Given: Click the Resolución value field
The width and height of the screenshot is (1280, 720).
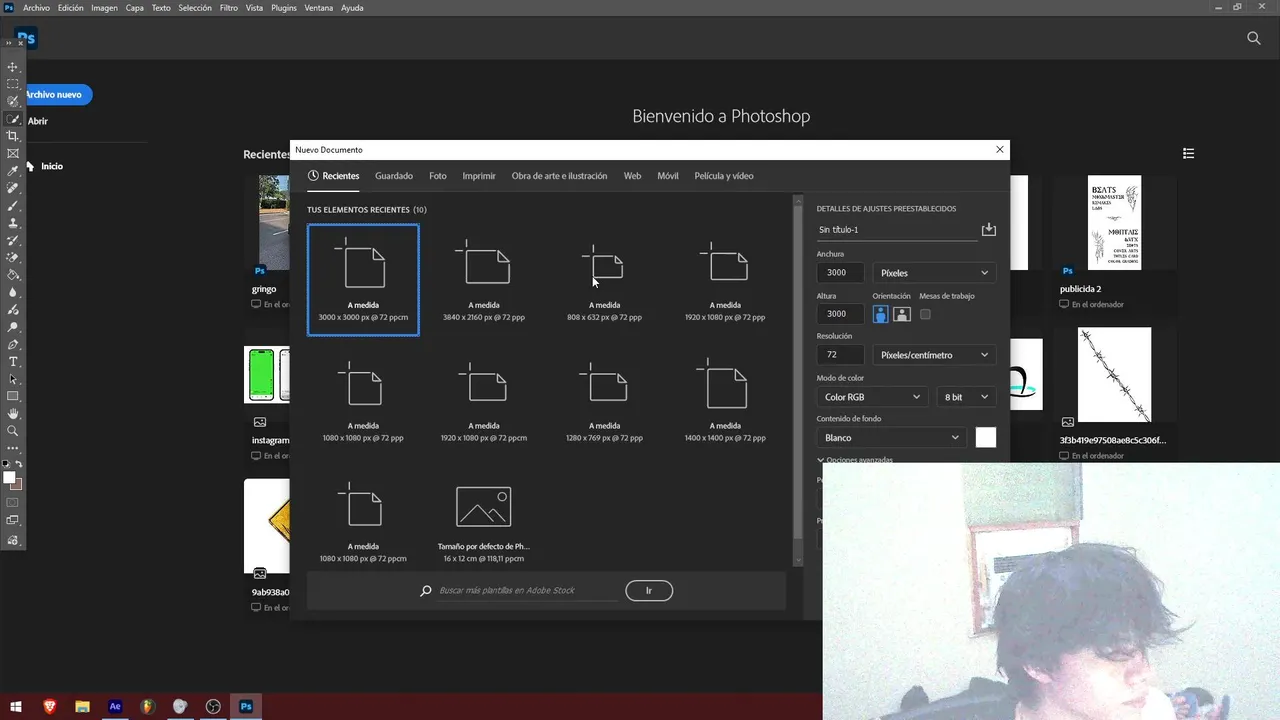Looking at the screenshot, I should click(x=840, y=355).
